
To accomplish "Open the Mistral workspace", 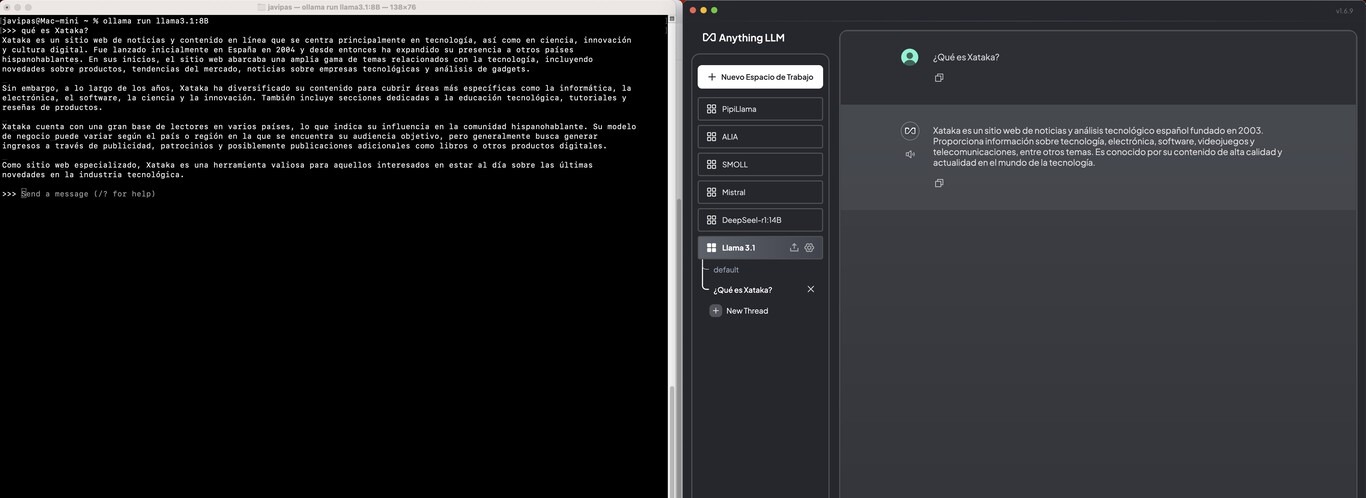I will point(760,192).
